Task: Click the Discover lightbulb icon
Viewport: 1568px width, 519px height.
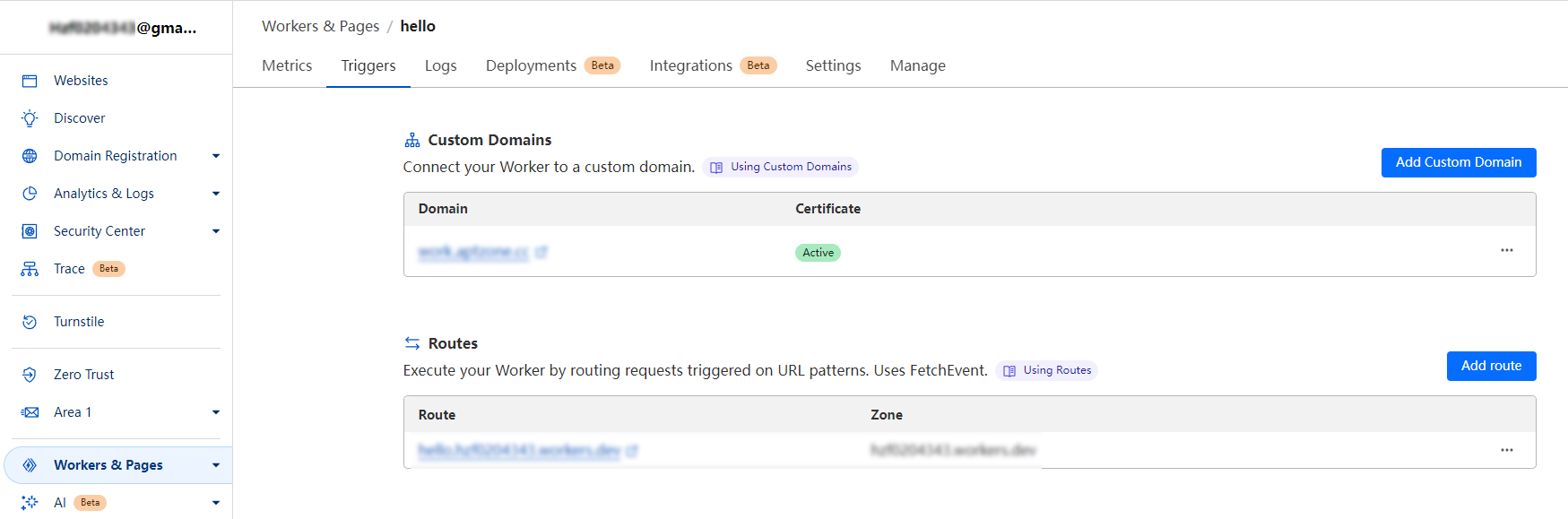Action: [x=30, y=118]
